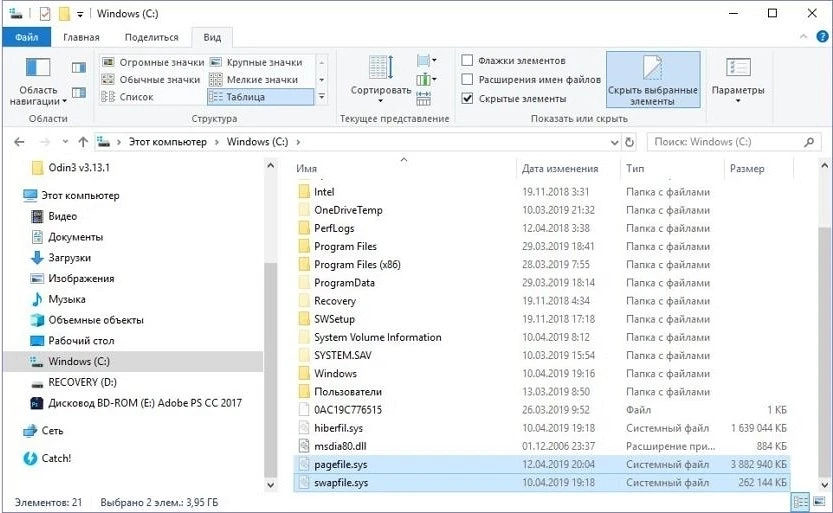Choose the Список layout
Image resolution: width=833 pixels, height=513 pixels.
point(128,97)
